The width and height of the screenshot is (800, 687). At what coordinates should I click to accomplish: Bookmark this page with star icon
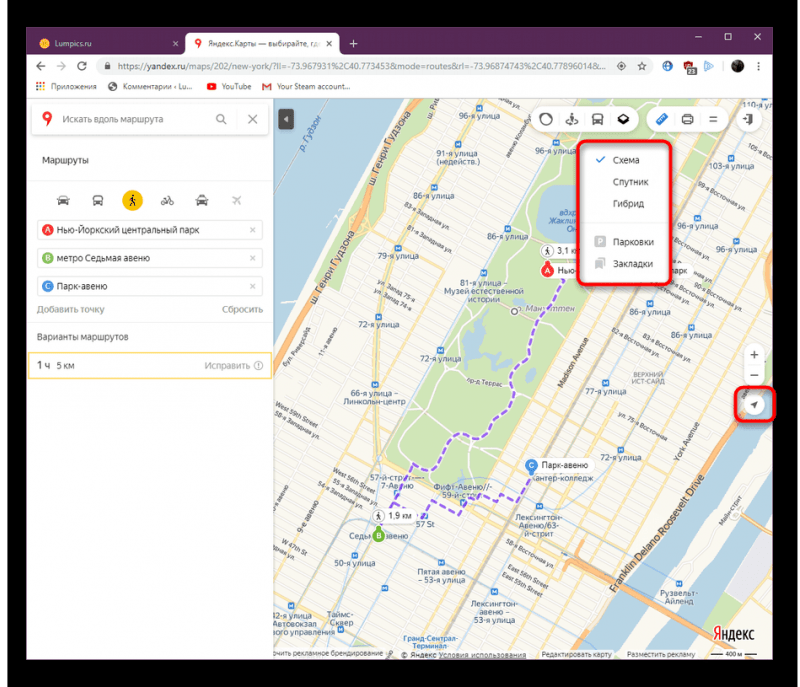click(x=642, y=66)
